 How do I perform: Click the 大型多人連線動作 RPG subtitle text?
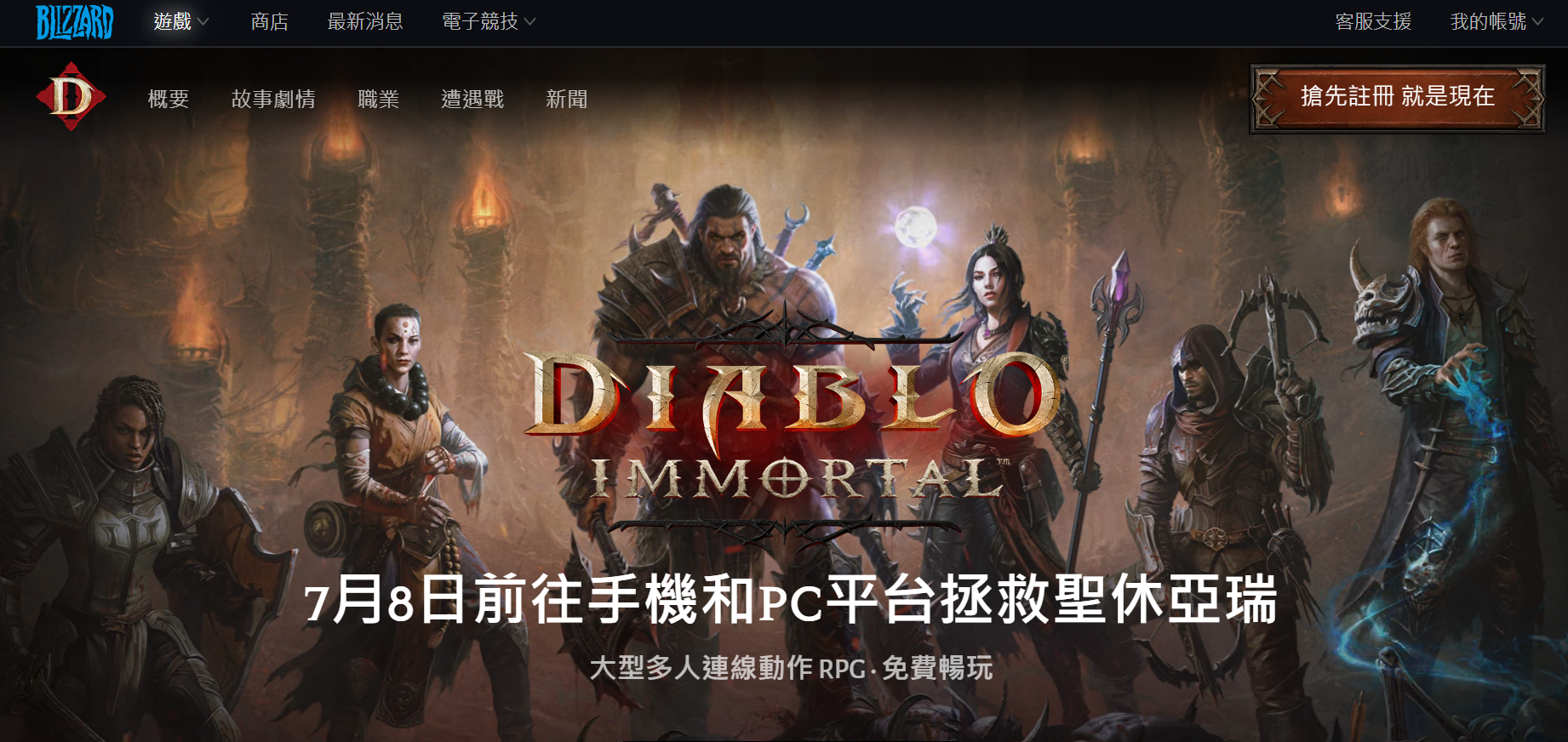[791, 668]
